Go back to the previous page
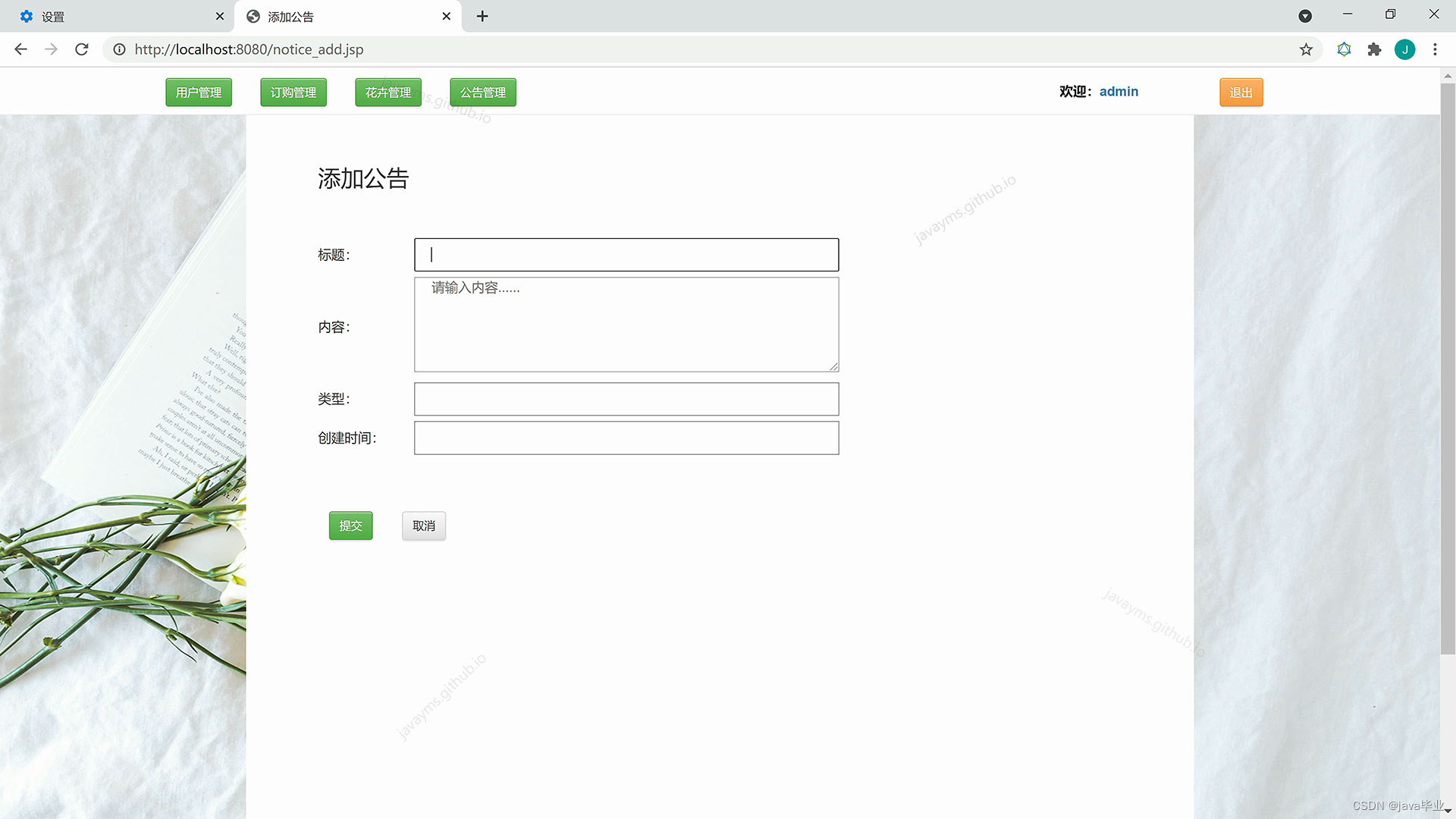The width and height of the screenshot is (1456, 819). (x=21, y=49)
